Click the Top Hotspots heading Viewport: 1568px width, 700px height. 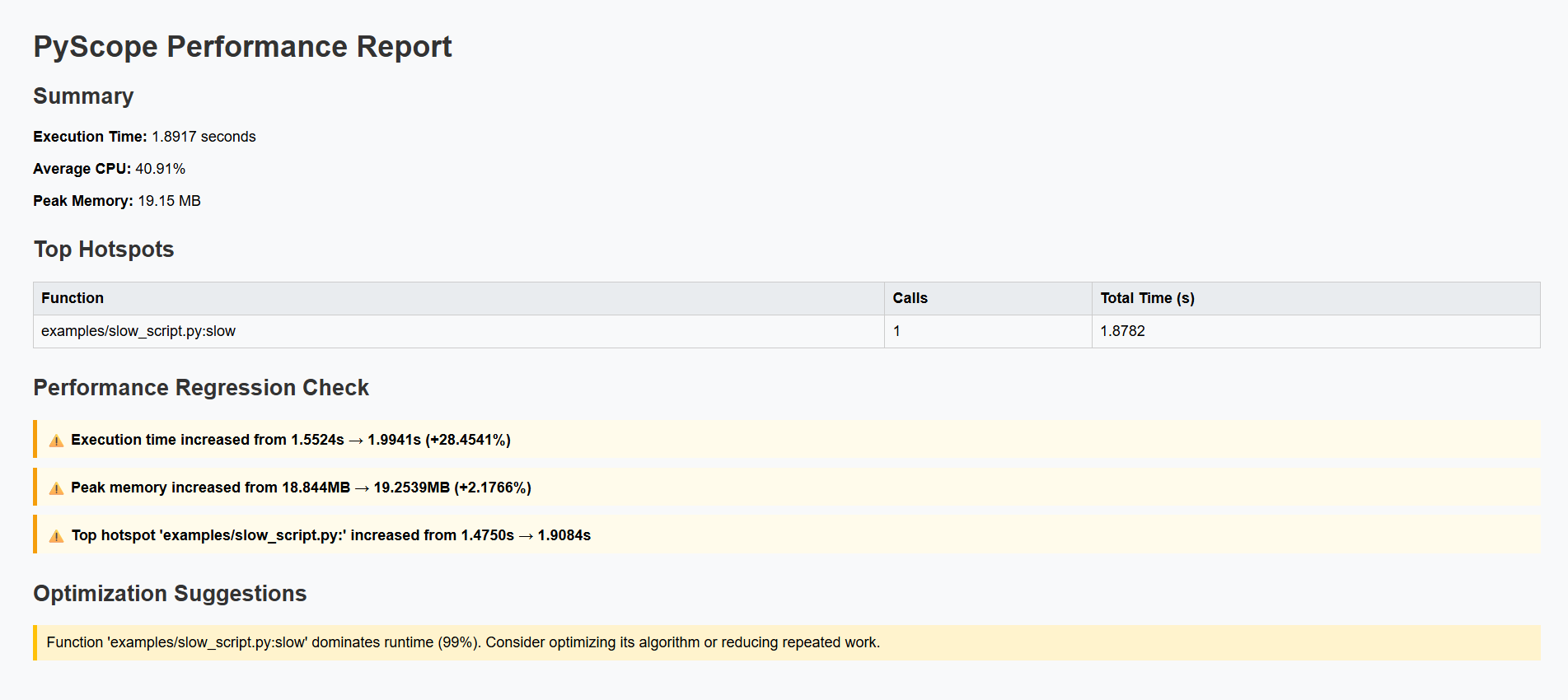pyautogui.click(x=104, y=250)
